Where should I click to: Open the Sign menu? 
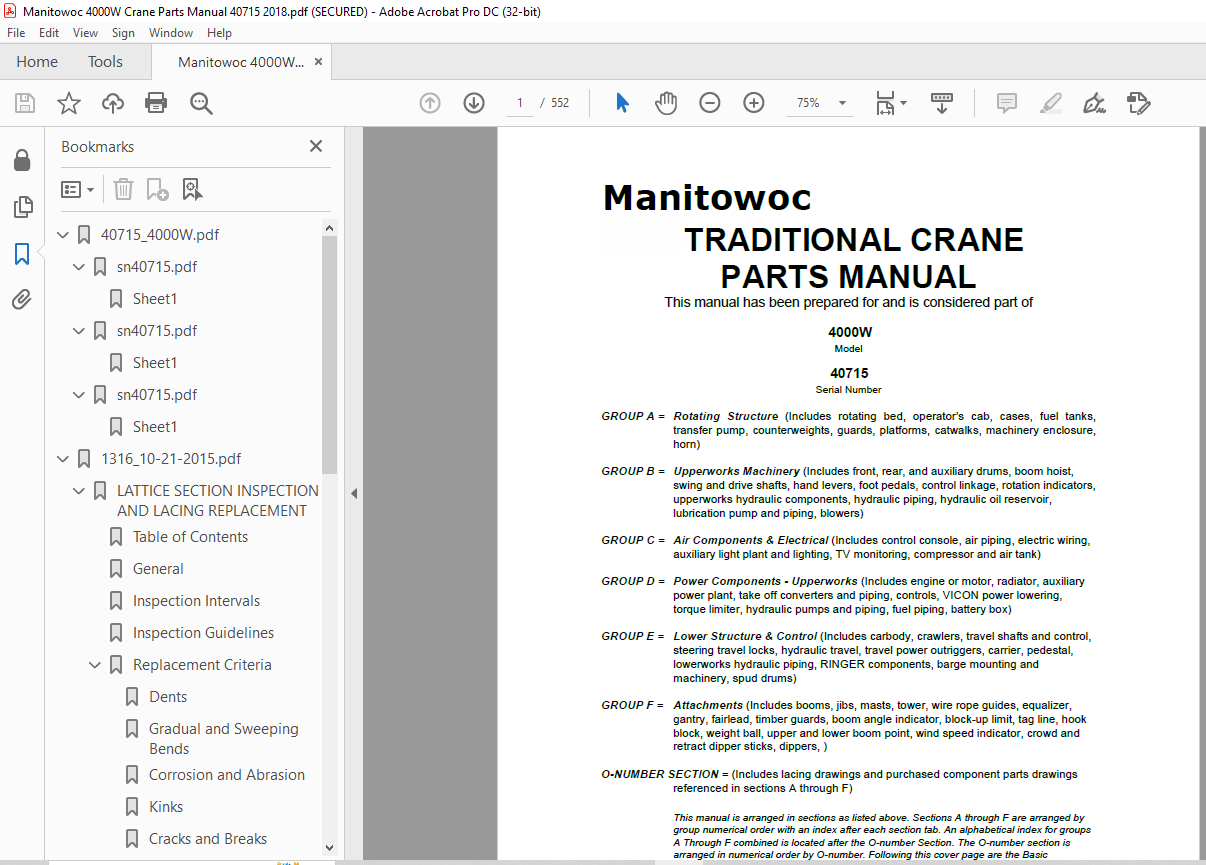pos(123,33)
